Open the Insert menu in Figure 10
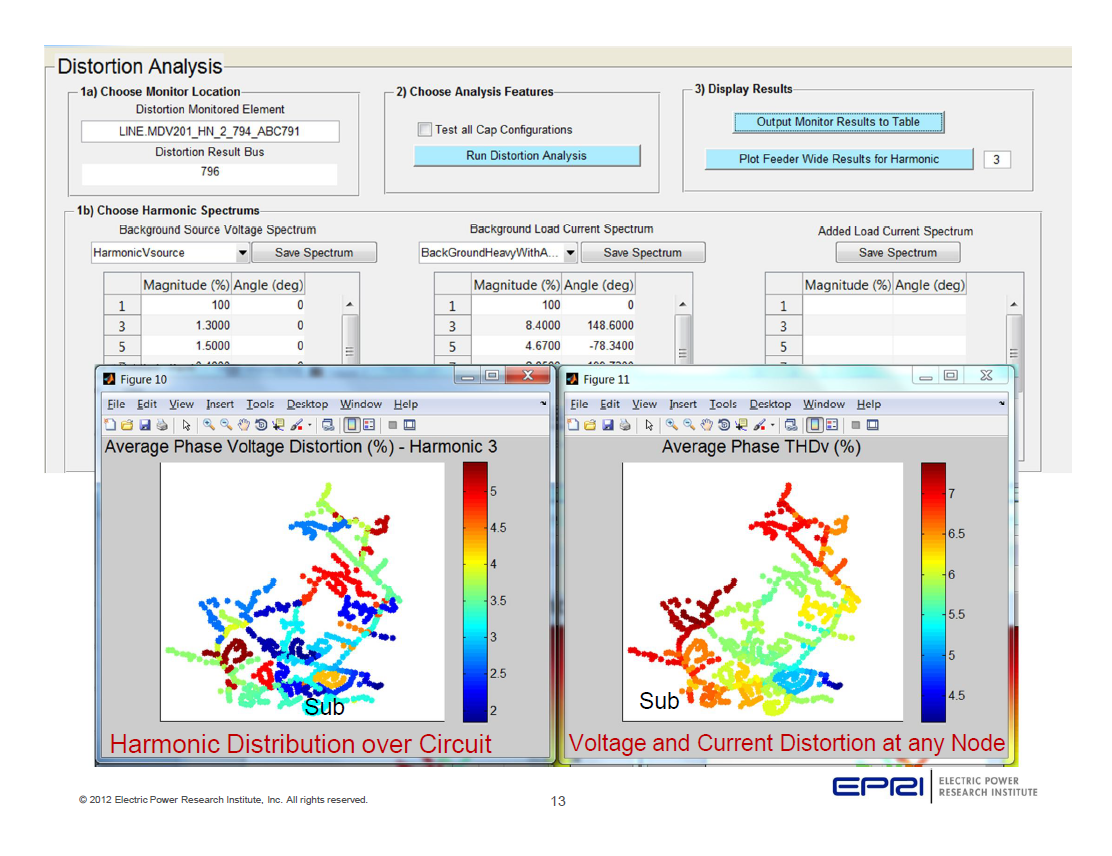Screen dimensions: 1112x856 coord(220,404)
